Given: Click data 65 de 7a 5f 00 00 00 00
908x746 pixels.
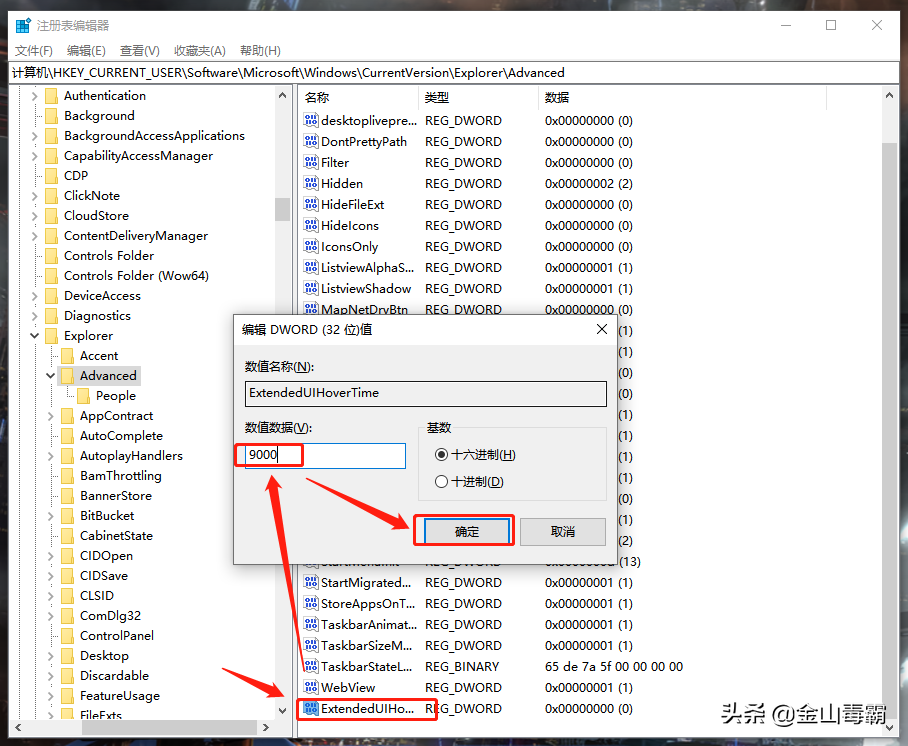Looking at the screenshot, I should coord(614,667).
